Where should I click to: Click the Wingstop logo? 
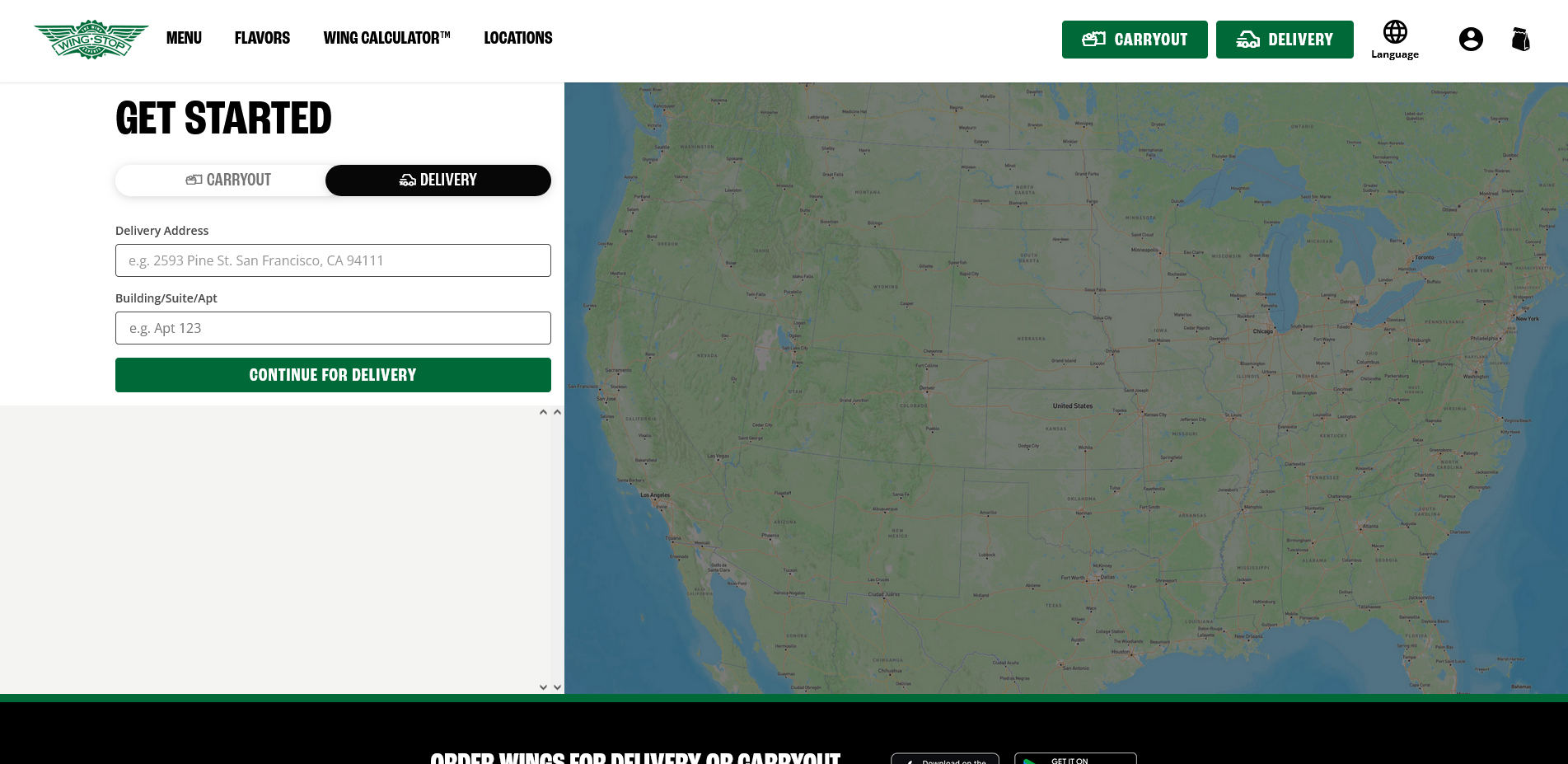click(91, 40)
